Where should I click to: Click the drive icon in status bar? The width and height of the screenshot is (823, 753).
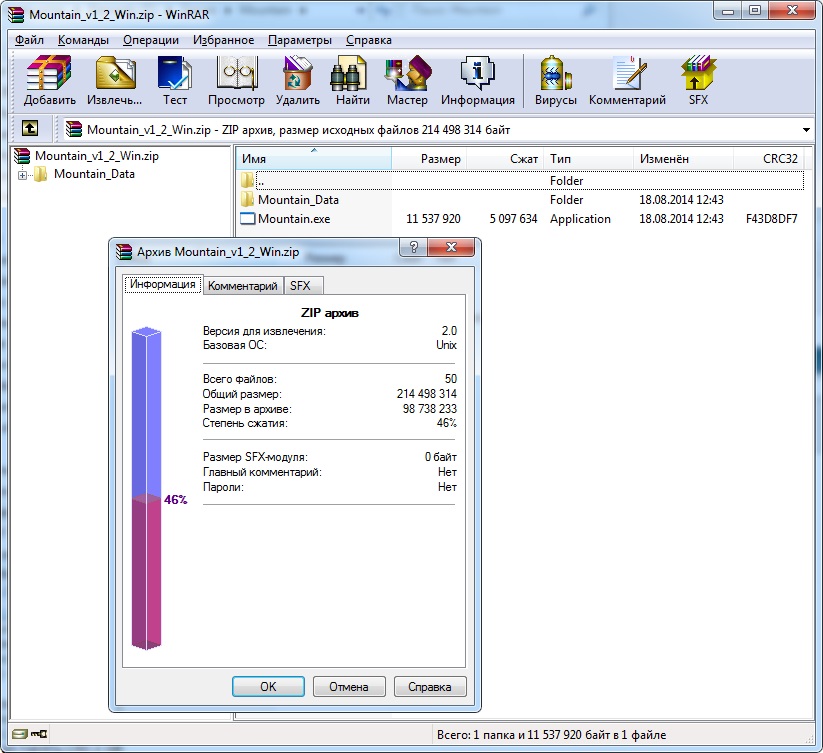pos(19,734)
